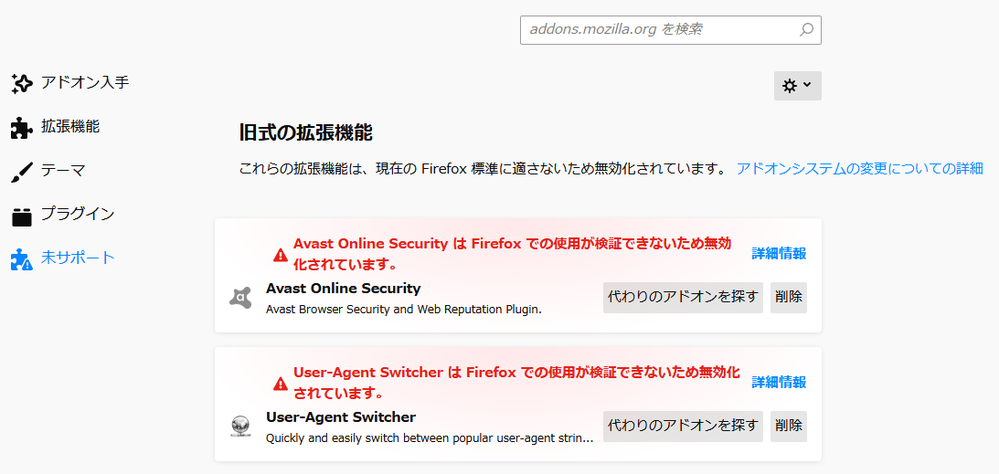Image resolution: width=999 pixels, height=474 pixels.
Task: Click the warning icon for User-Agent Switcher
Action: pos(280,384)
